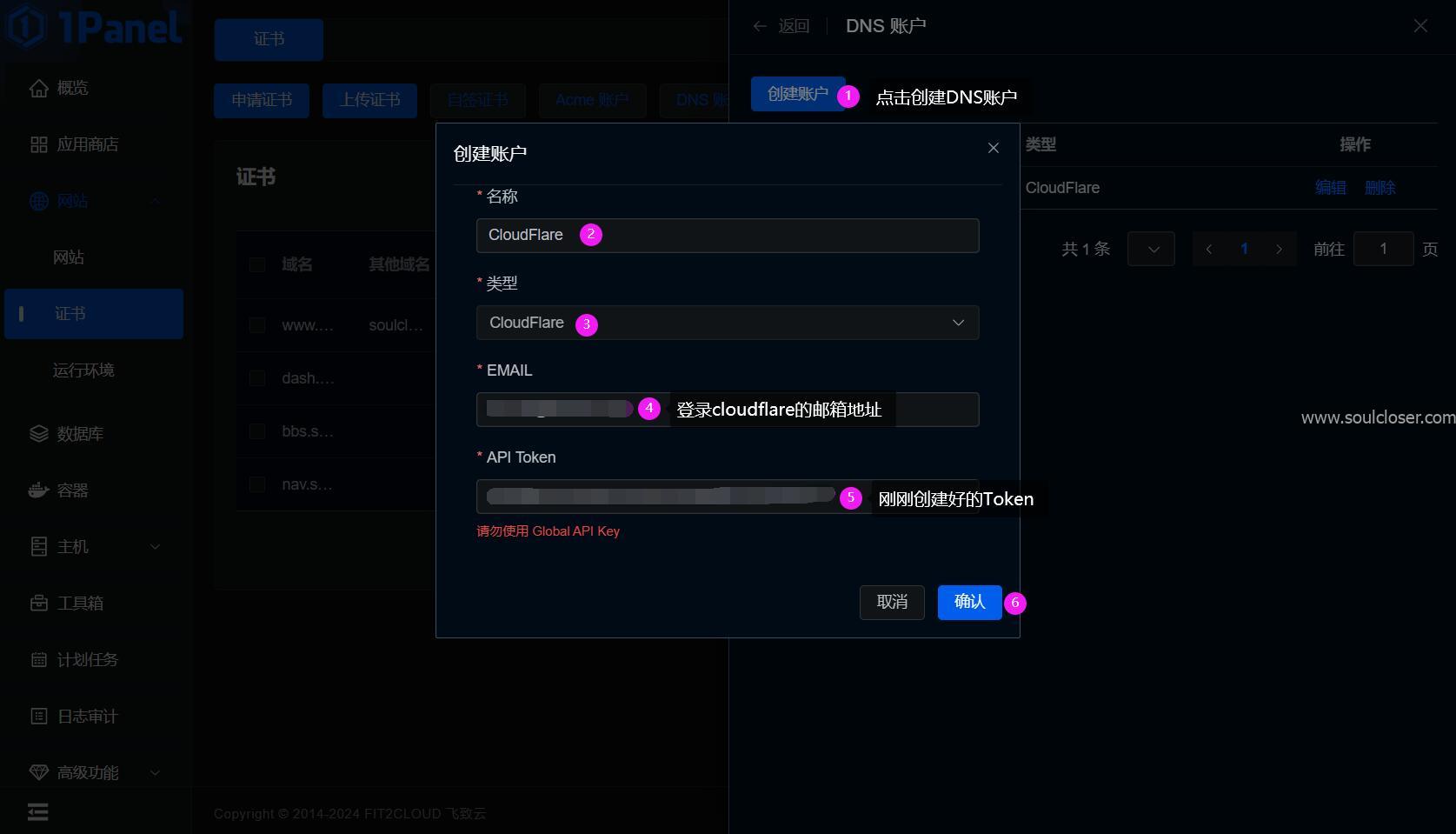
Task: Select the 证书 sidebar item
Action: pyautogui.click(x=94, y=314)
